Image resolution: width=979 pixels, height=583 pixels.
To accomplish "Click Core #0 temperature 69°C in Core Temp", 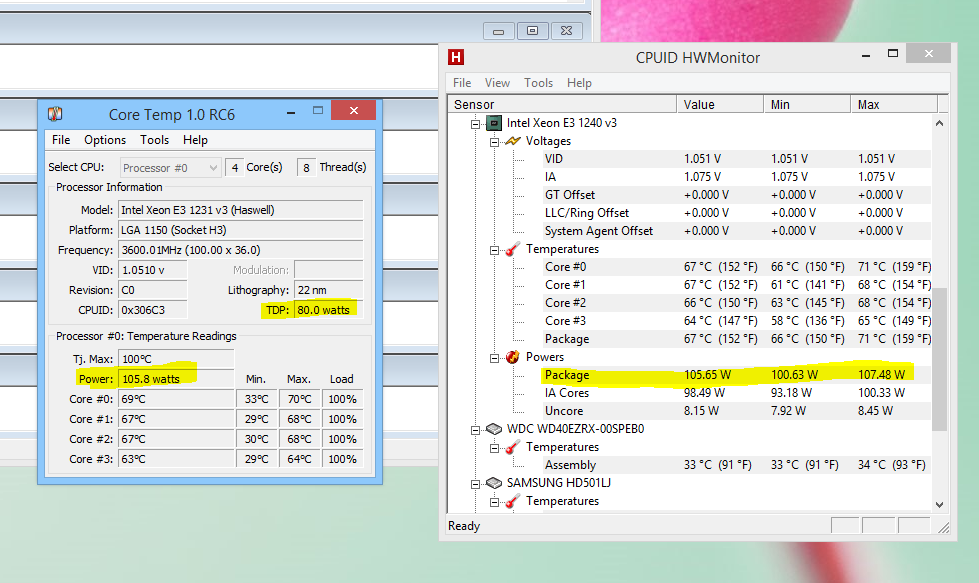I will [x=176, y=399].
